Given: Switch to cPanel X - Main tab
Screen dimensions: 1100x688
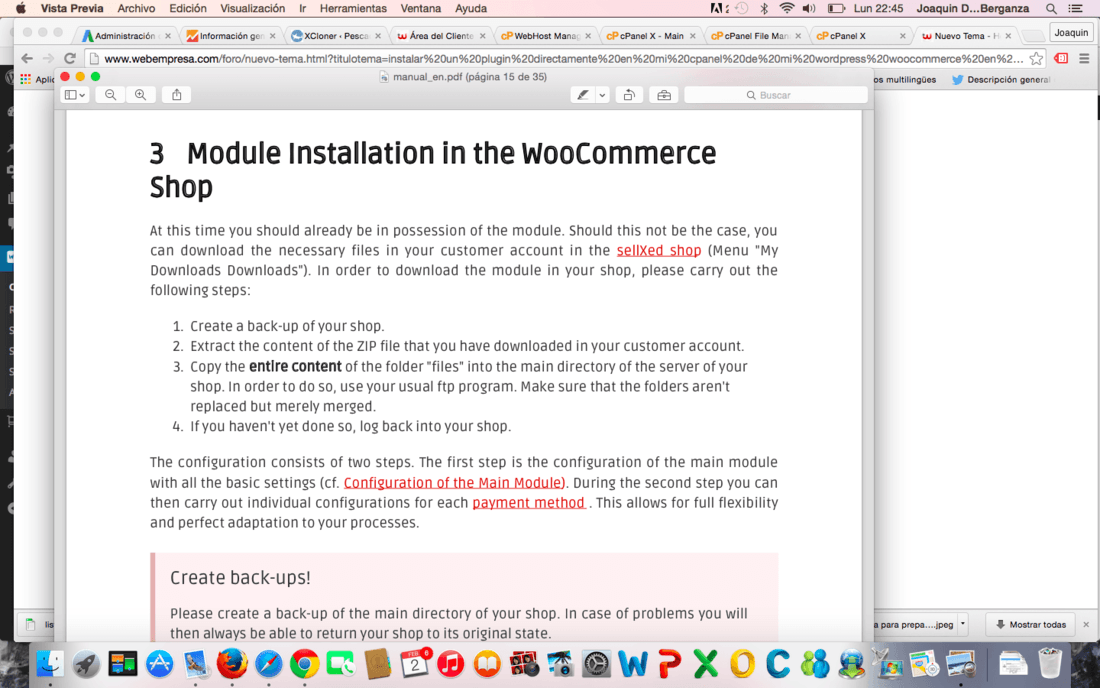Looking at the screenshot, I should 651,36.
